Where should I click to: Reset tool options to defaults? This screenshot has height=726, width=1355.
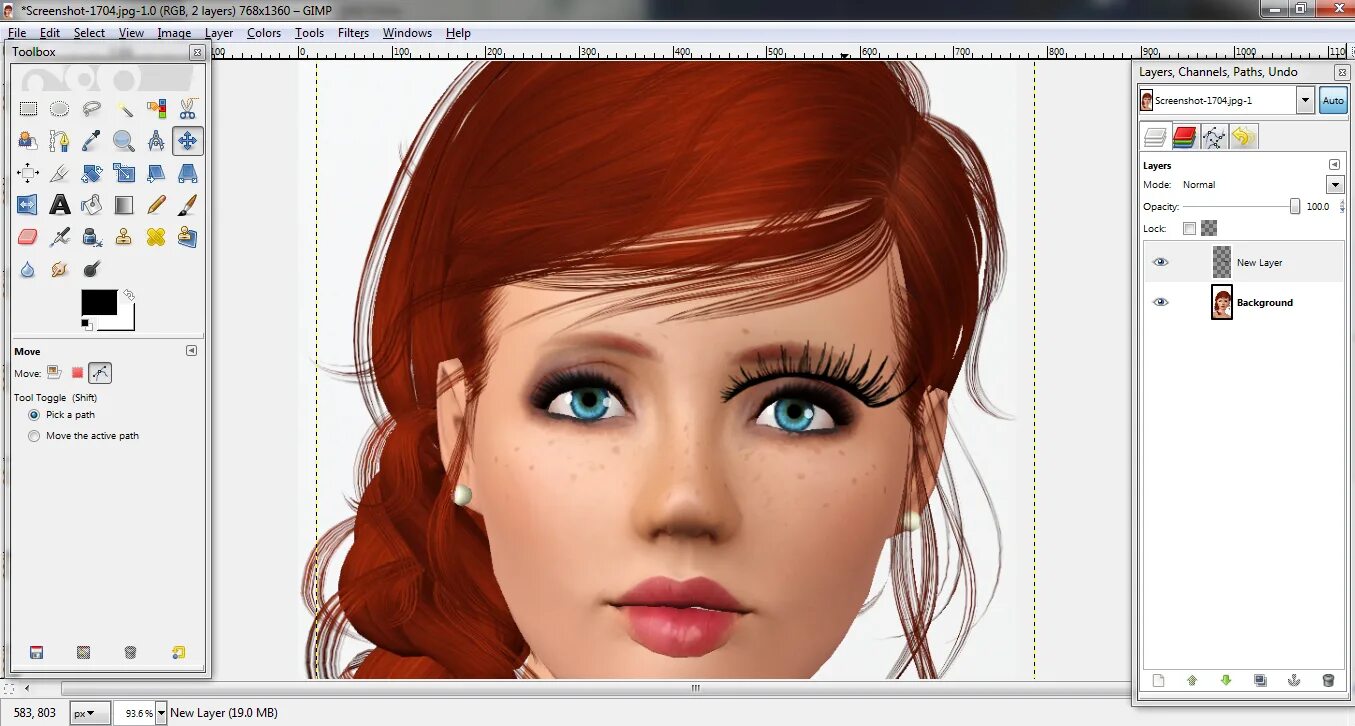point(178,652)
